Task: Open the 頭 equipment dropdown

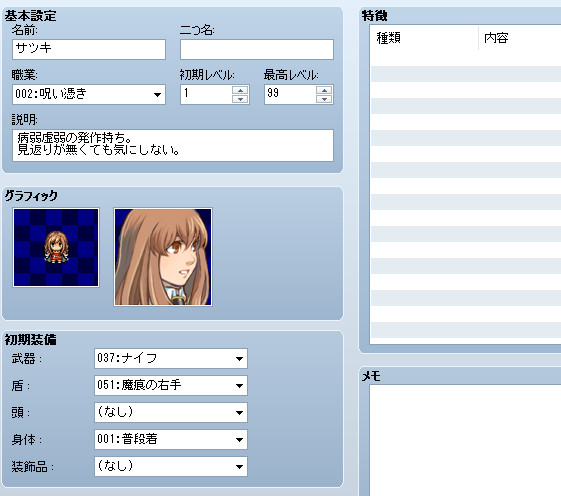Action: [x=171, y=412]
